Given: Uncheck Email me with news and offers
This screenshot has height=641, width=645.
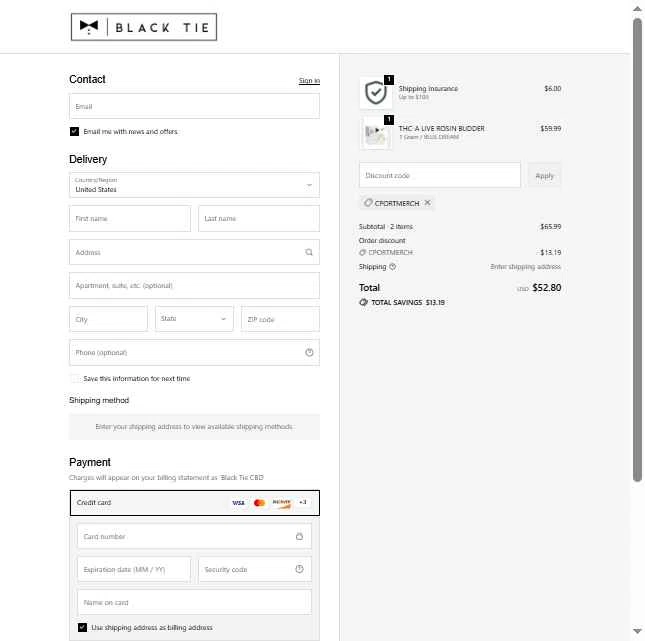Looking at the screenshot, I should 74,132.
